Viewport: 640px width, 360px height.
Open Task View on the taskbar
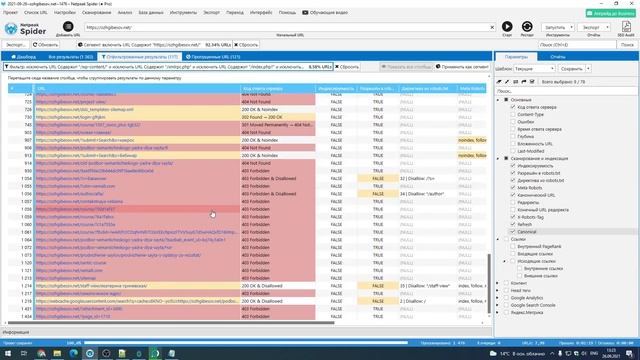coord(24,353)
